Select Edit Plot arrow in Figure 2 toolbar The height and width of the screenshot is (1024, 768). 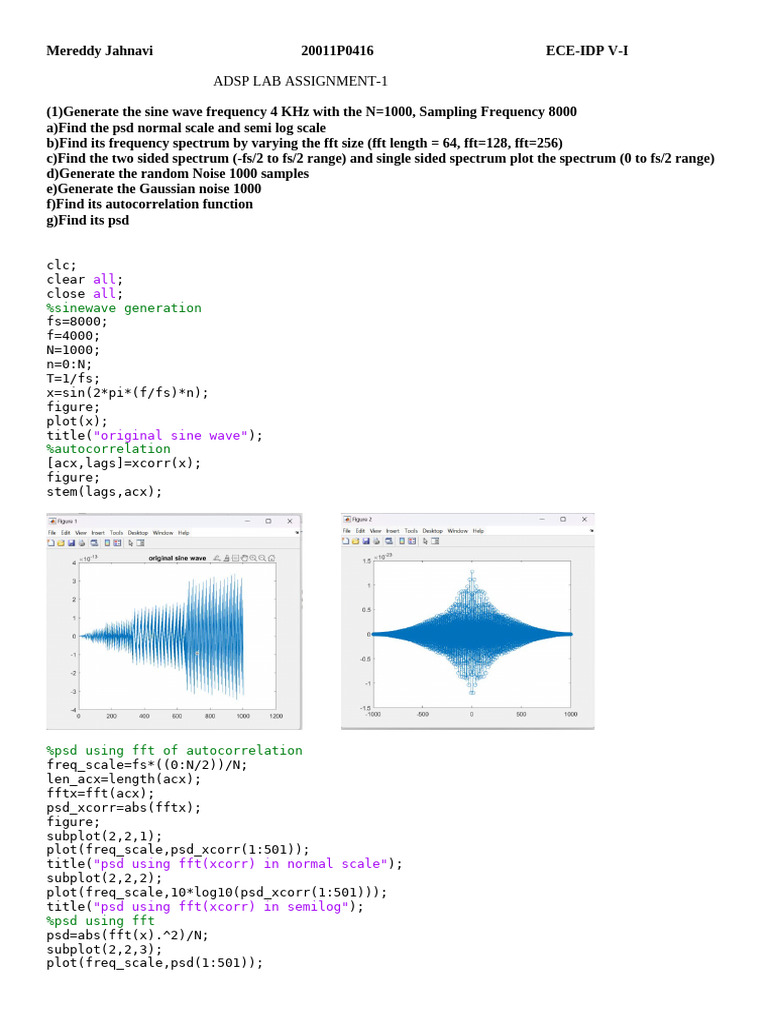click(x=425, y=541)
